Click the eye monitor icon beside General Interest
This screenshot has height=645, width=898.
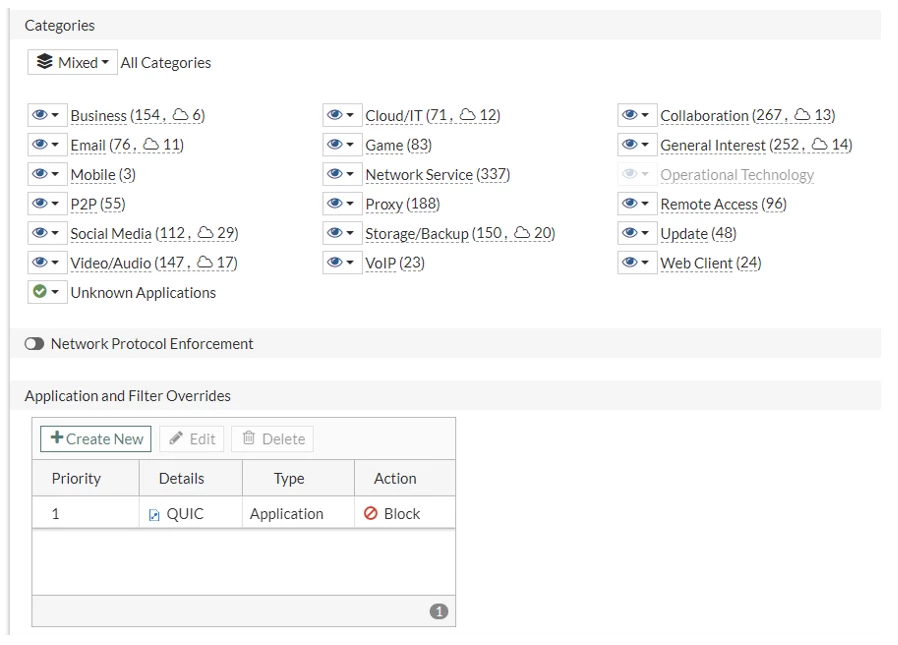(630, 144)
